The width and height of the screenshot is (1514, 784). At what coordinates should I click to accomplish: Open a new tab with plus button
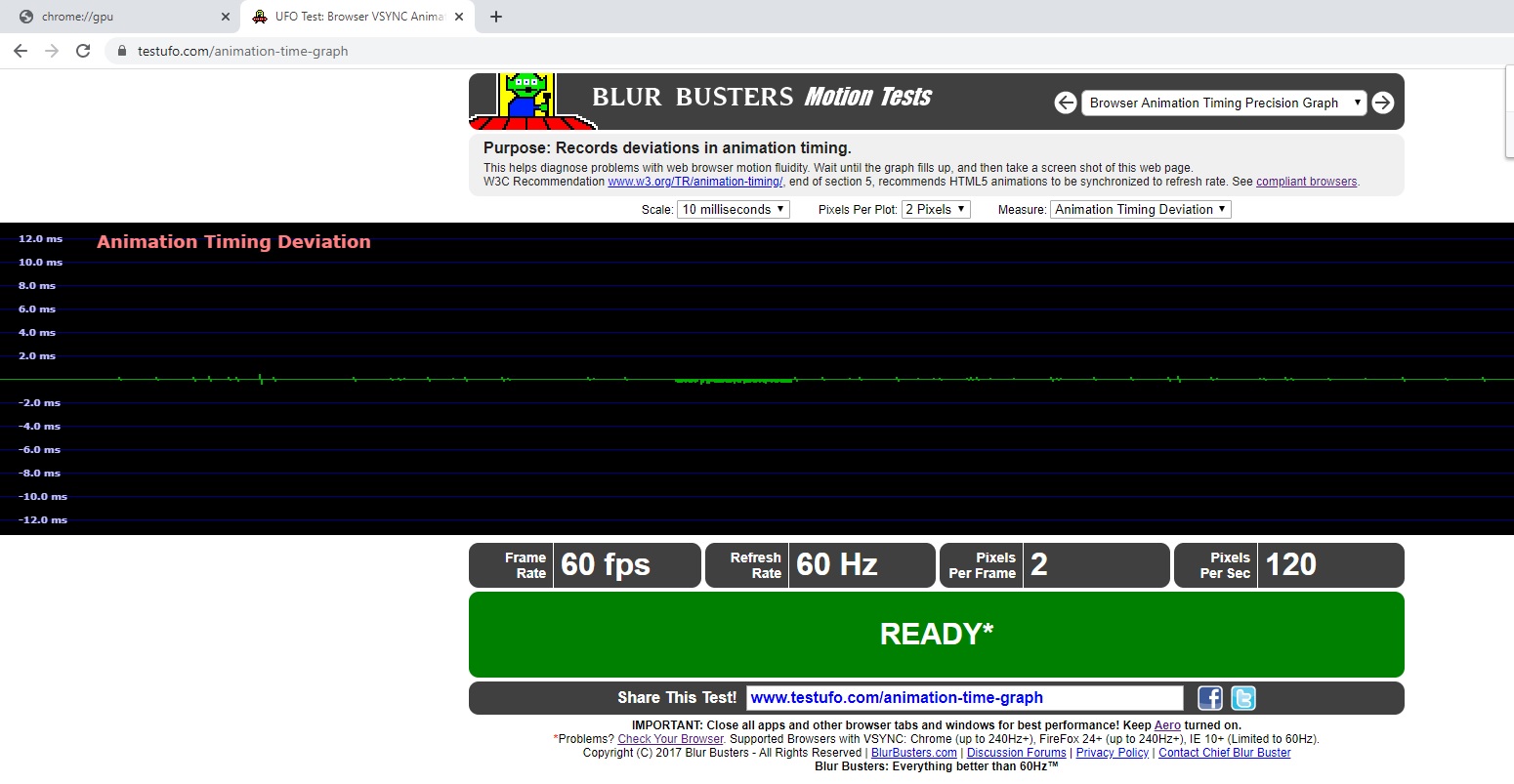click(496, 17)
